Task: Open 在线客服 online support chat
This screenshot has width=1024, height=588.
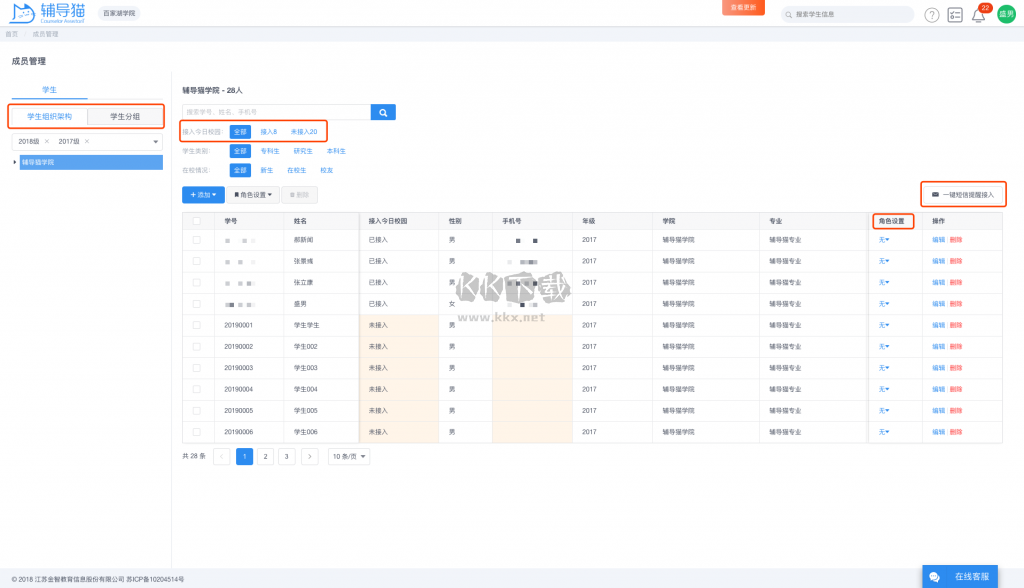Action: [960, 576]
